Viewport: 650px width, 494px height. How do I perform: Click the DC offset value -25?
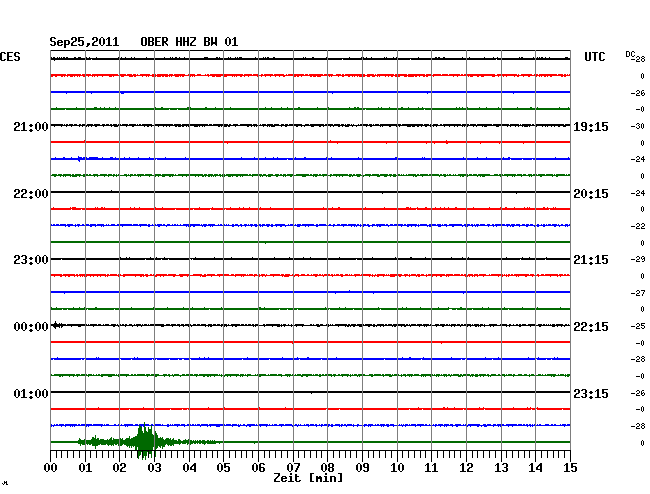[638, 327]
